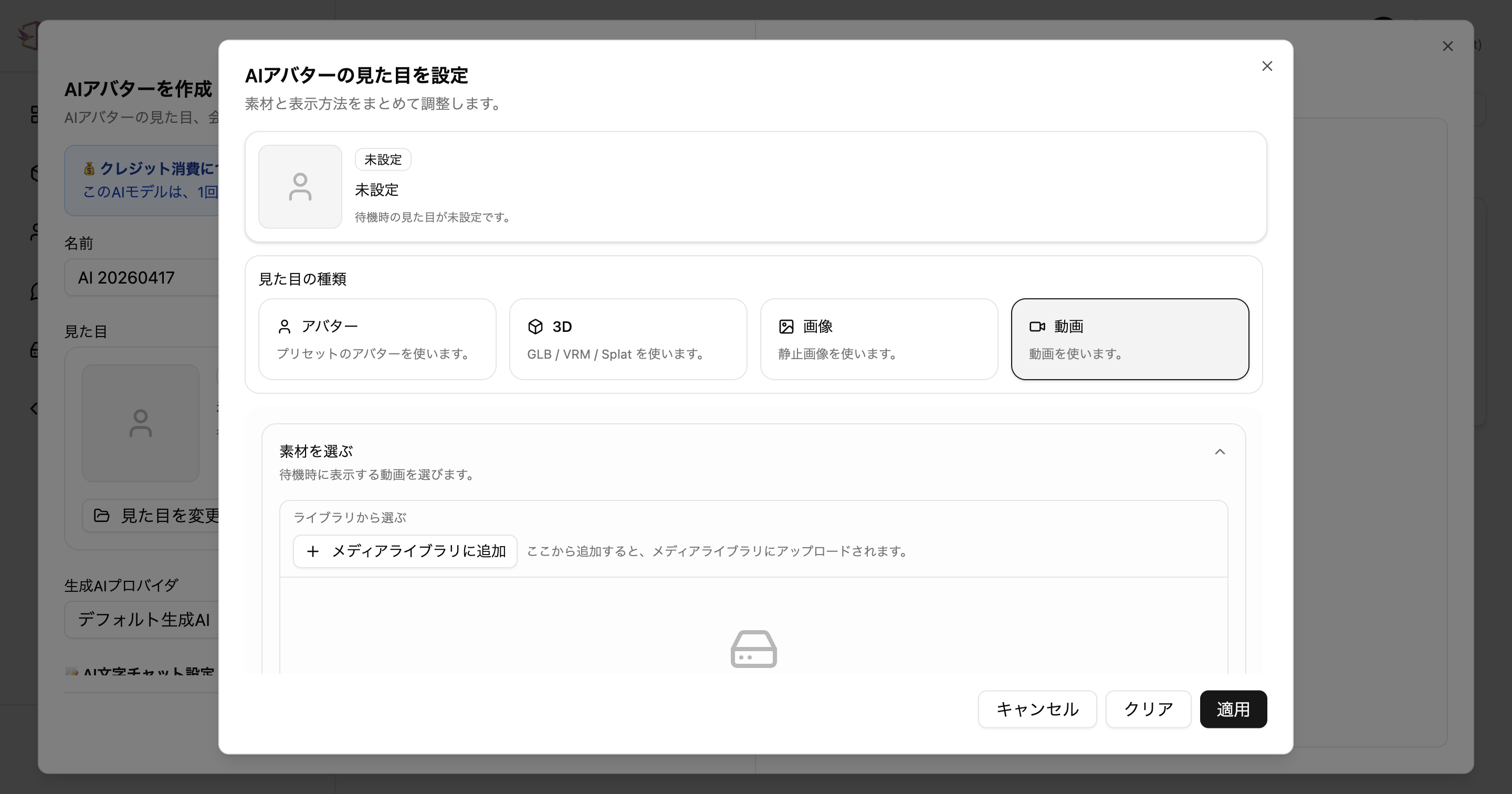Apply settings with 適用 button
The width and height of the screenshot is (1512, 794).
(x=1233, y=709)
